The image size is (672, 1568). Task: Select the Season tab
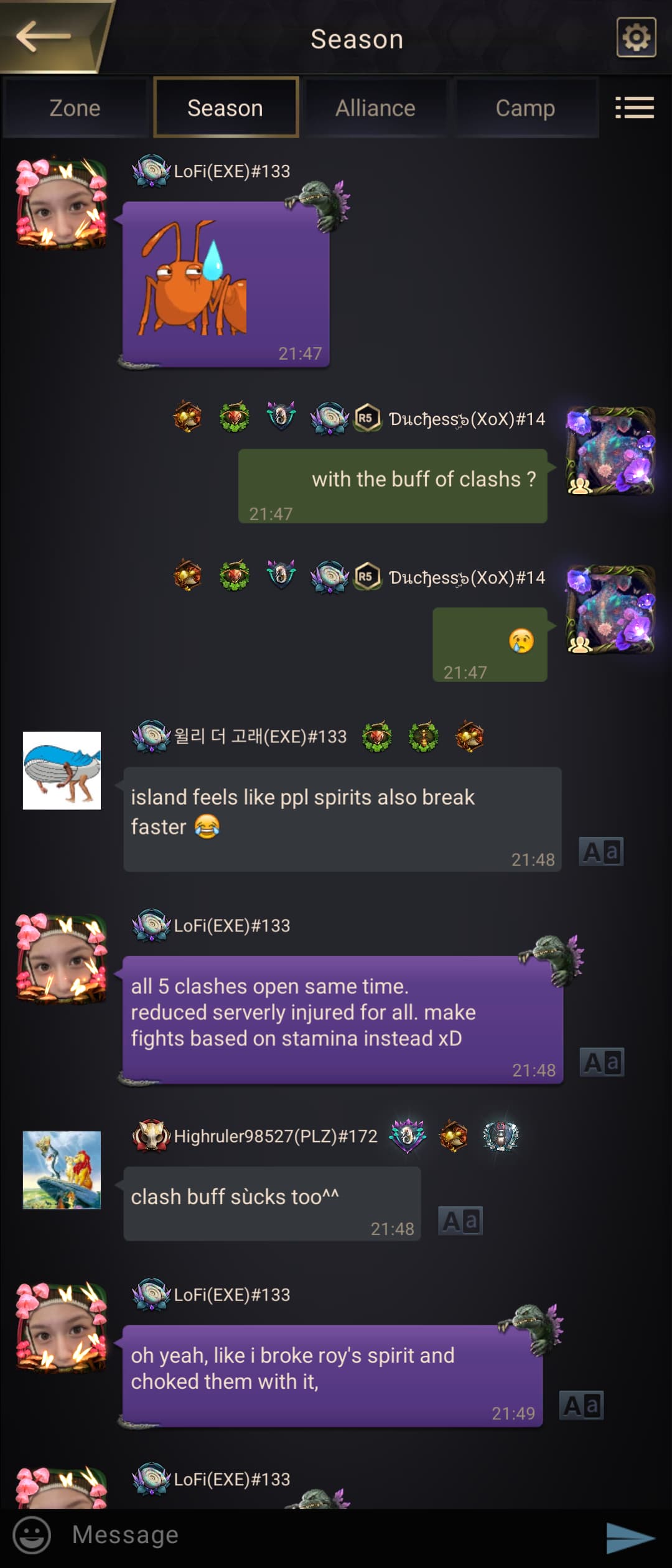point(225,108)
